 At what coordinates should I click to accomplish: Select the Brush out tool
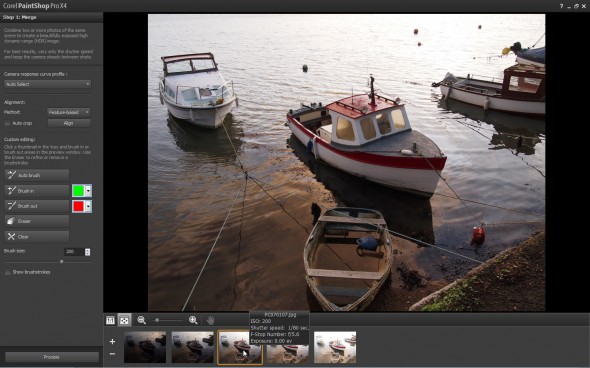37,206
